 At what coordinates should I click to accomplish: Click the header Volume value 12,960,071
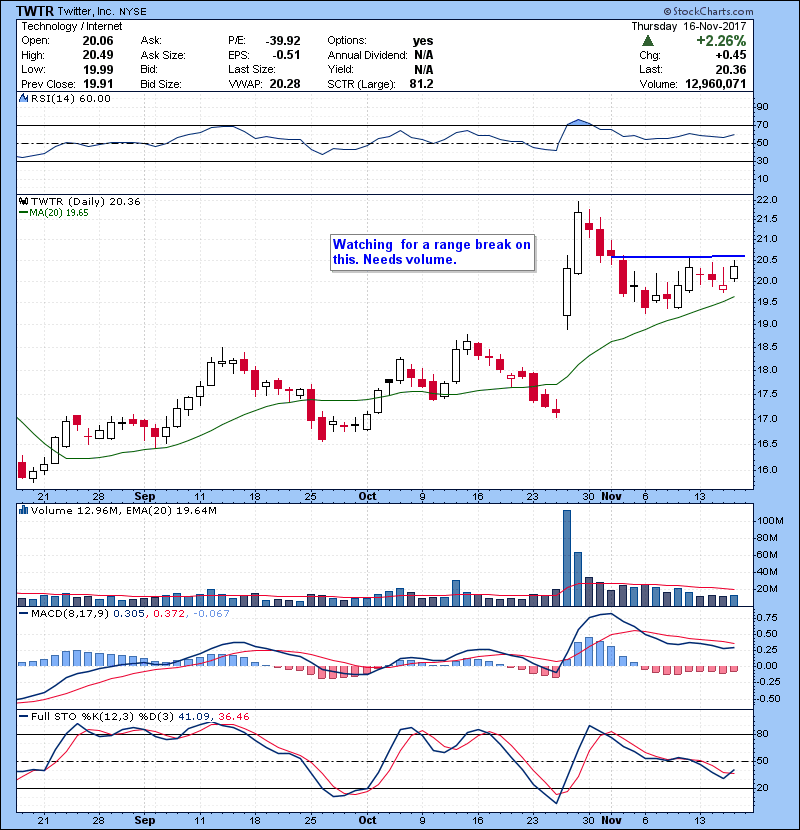coord(716,84)
